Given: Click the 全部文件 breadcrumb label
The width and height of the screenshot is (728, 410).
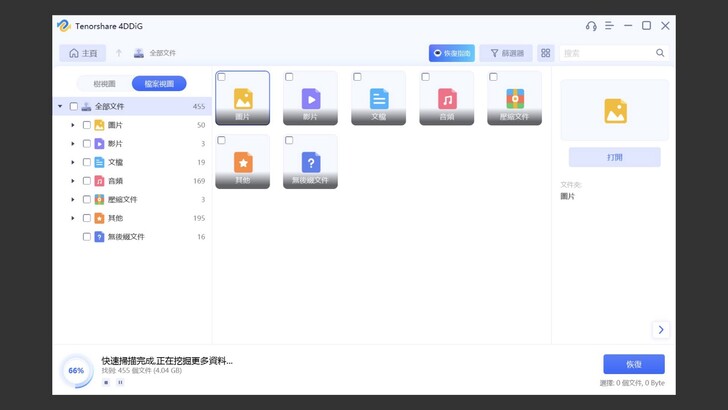Looking at the screenshot, I should click(x=162, y=53).
